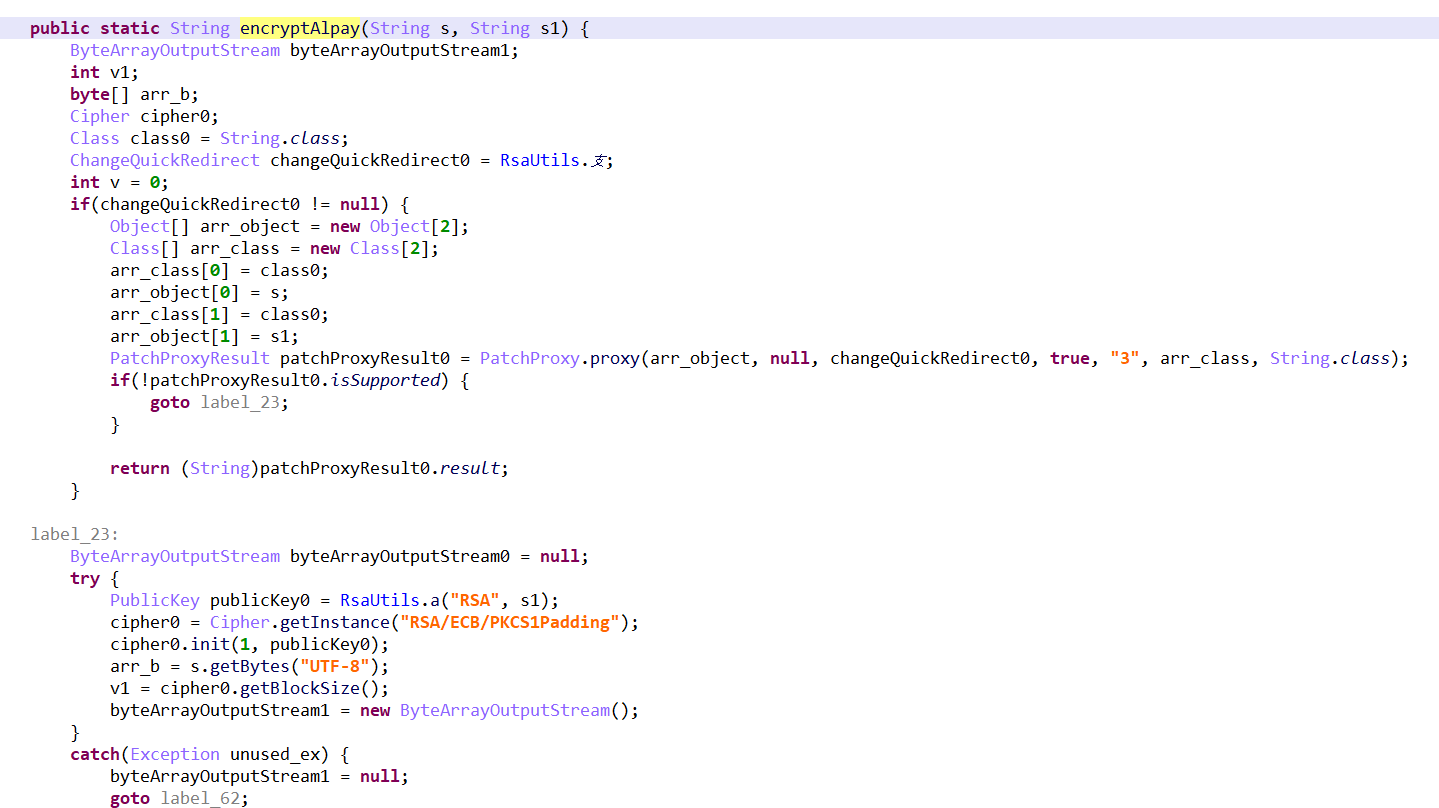Click the ChangeQuickRedirect type name in the declaration

[164, 160]
